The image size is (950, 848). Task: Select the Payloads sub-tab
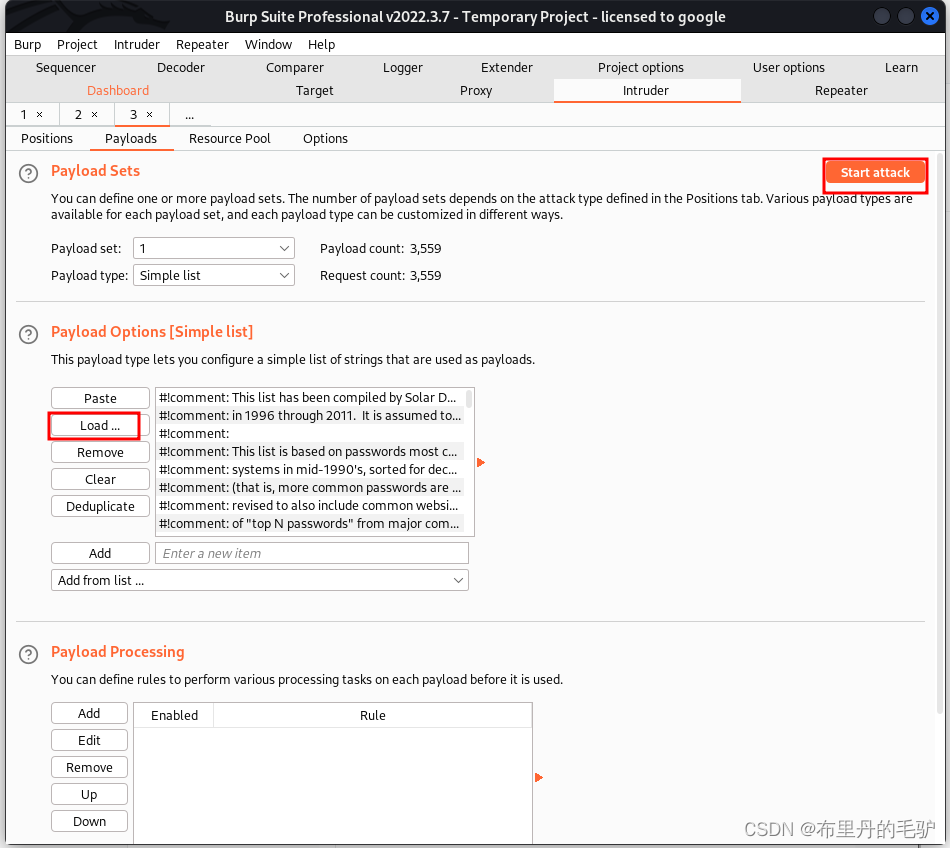131,139
